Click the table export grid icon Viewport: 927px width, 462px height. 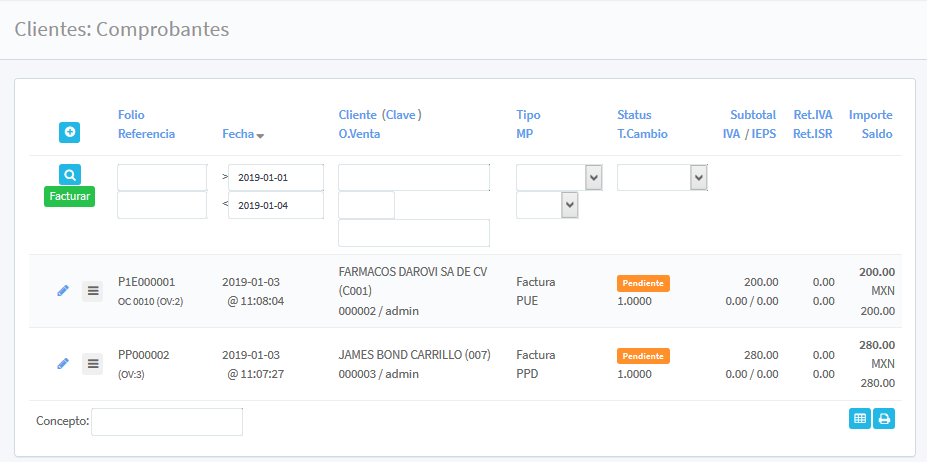pyautogui.click(x=859, y=419)
